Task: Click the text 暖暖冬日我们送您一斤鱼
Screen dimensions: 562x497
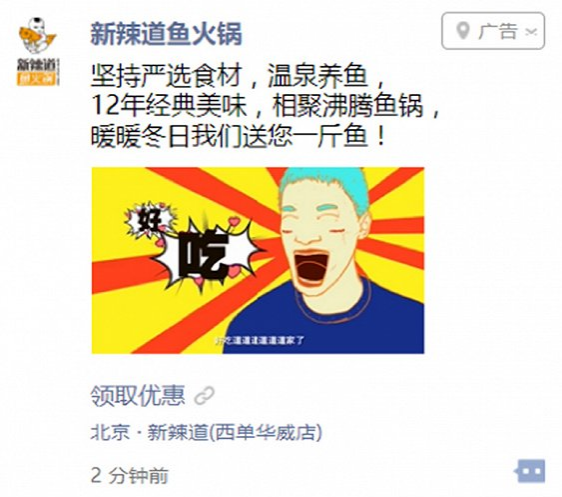Action: click(x=238, y=136)
